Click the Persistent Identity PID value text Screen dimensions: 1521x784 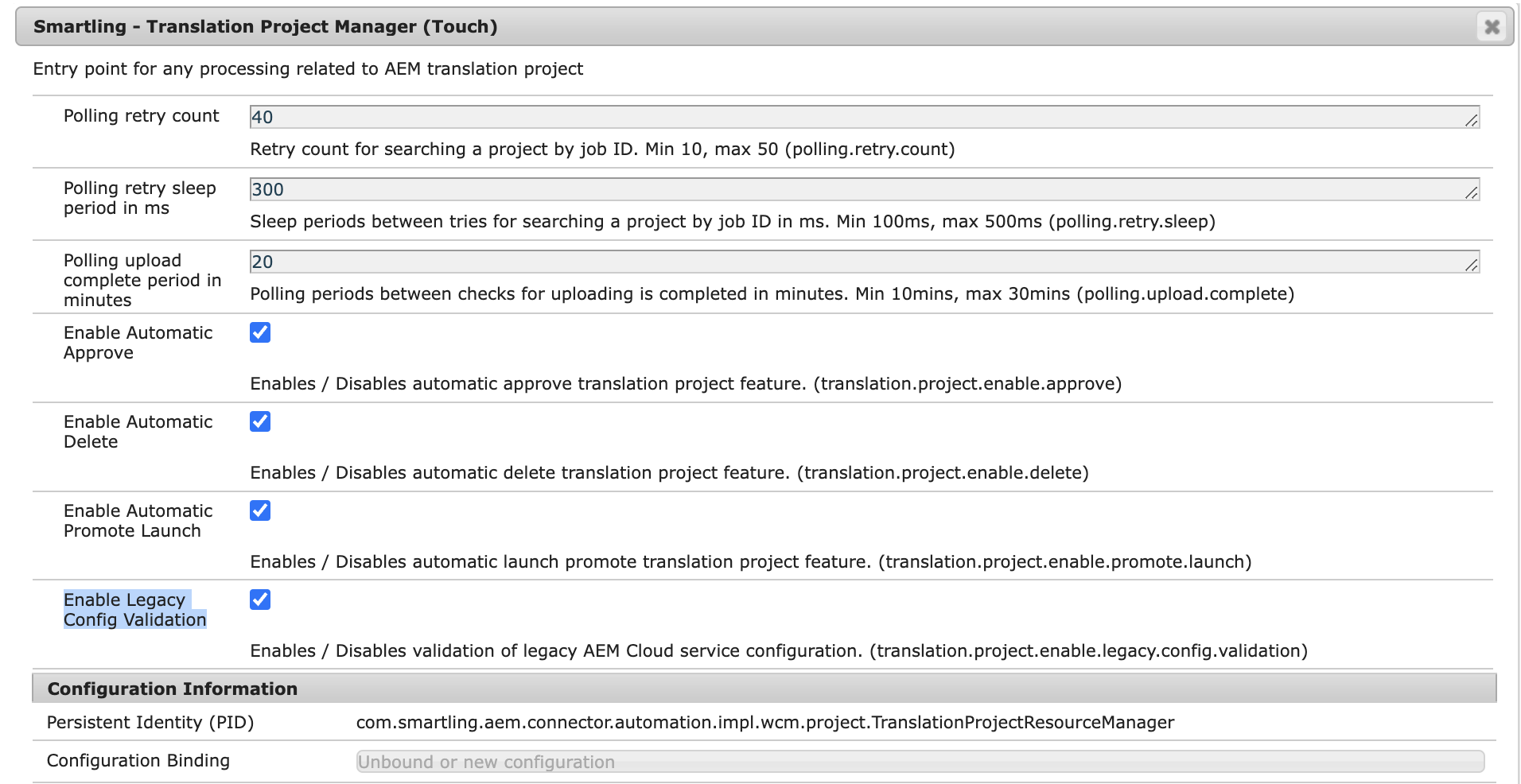point(765,723)
